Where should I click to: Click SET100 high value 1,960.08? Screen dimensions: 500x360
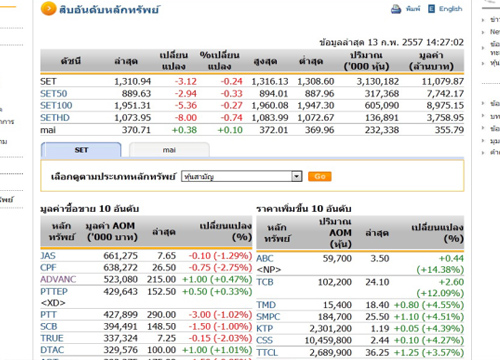[x=270, y=106]
